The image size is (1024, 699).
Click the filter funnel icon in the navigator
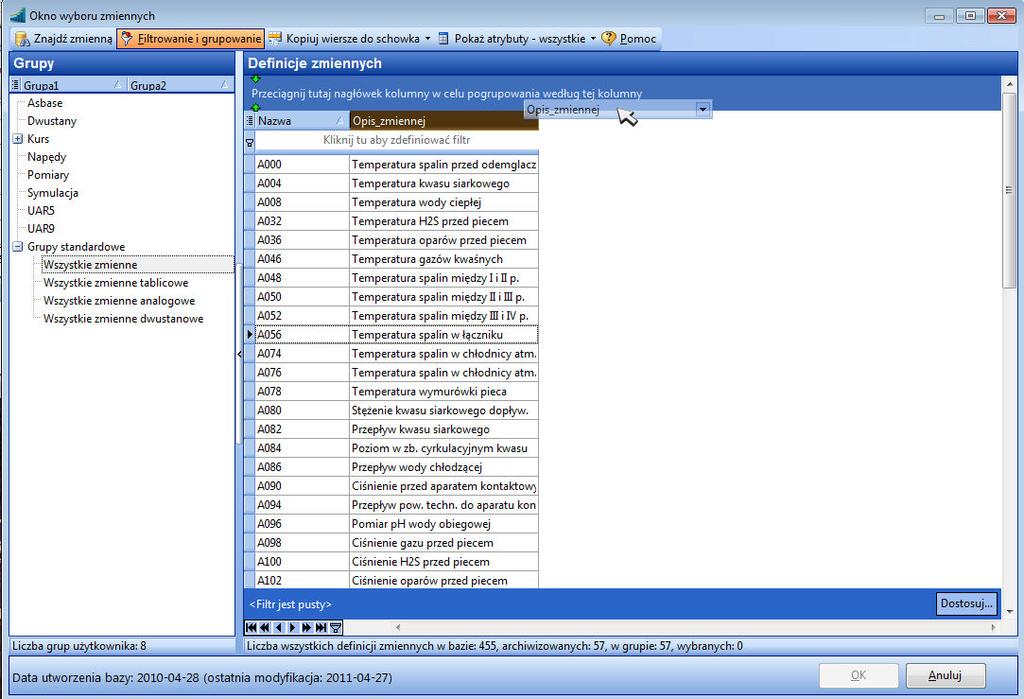pyautogui.click(x=335, y=628)
